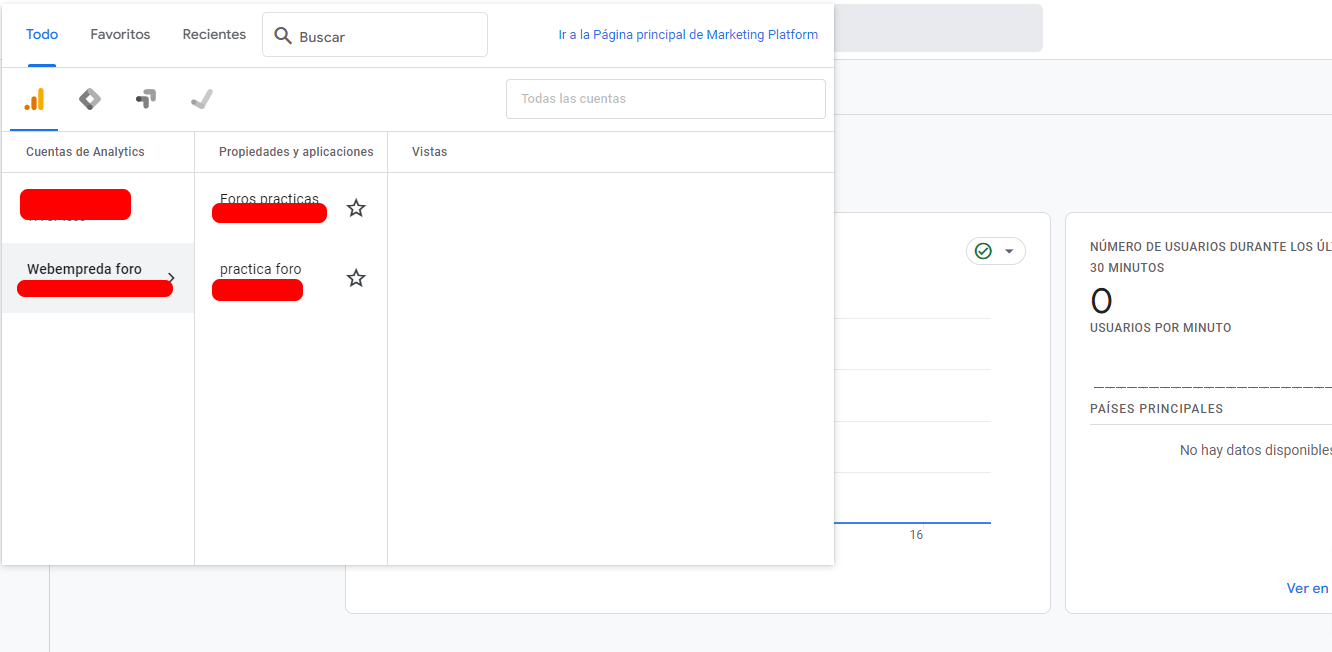Select the Google Analytics product icon
Viewport: 1332px width, 652px height.
click(34, 99)
